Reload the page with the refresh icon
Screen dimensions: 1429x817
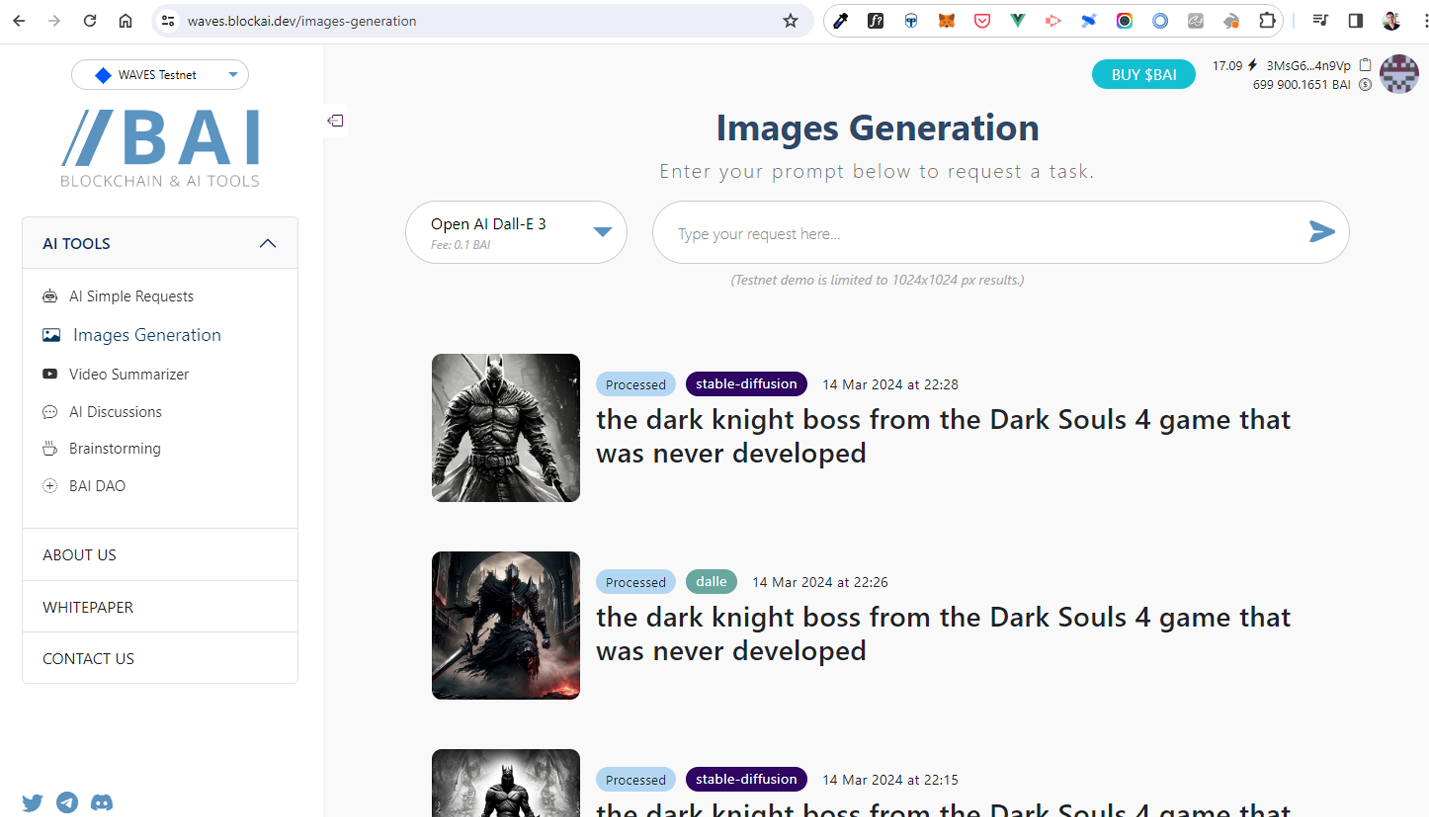click(x=90, y=21)
